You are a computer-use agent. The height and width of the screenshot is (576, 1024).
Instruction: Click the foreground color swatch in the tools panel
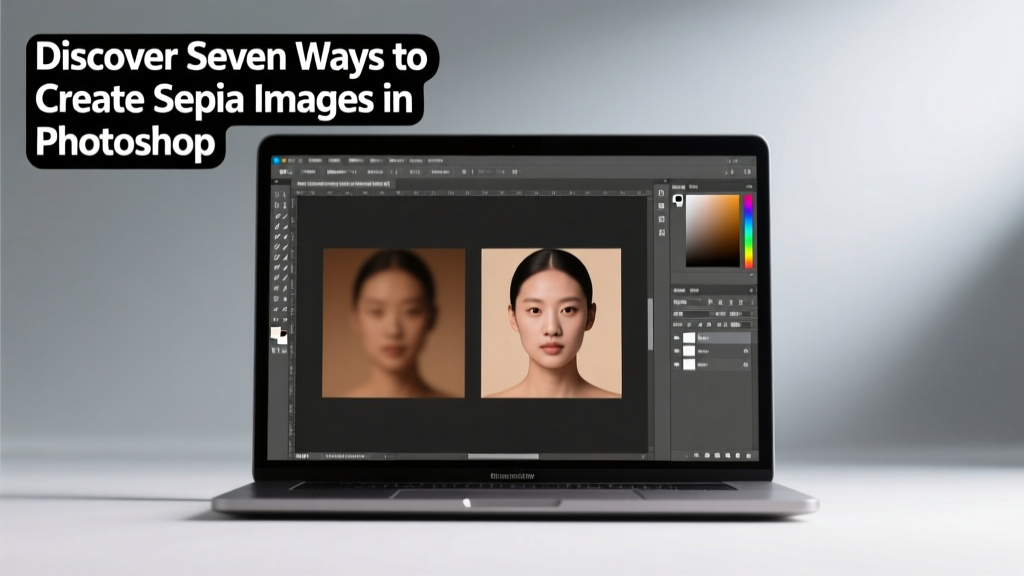click(x=275, y=332)
